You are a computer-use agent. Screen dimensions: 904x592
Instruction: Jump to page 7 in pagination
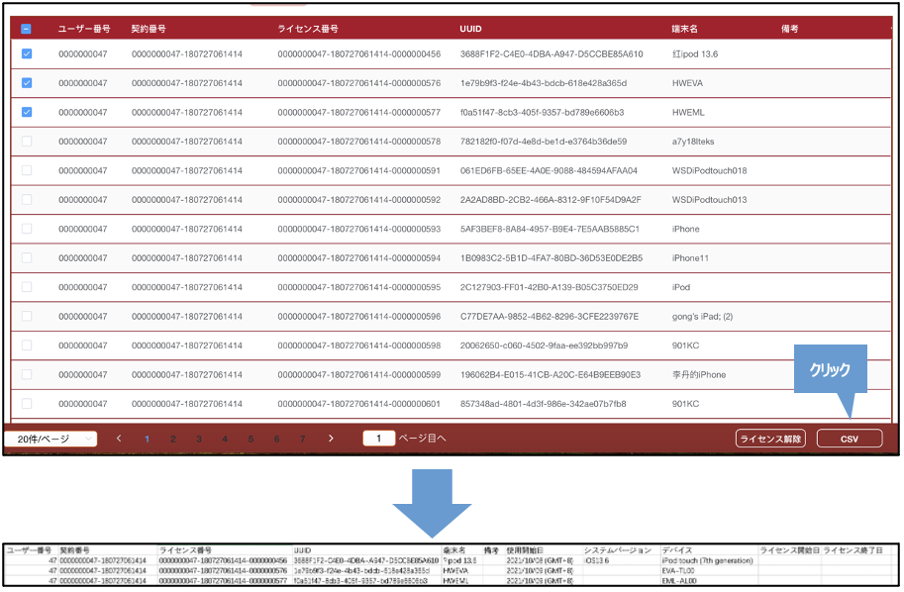click(303, 438)
